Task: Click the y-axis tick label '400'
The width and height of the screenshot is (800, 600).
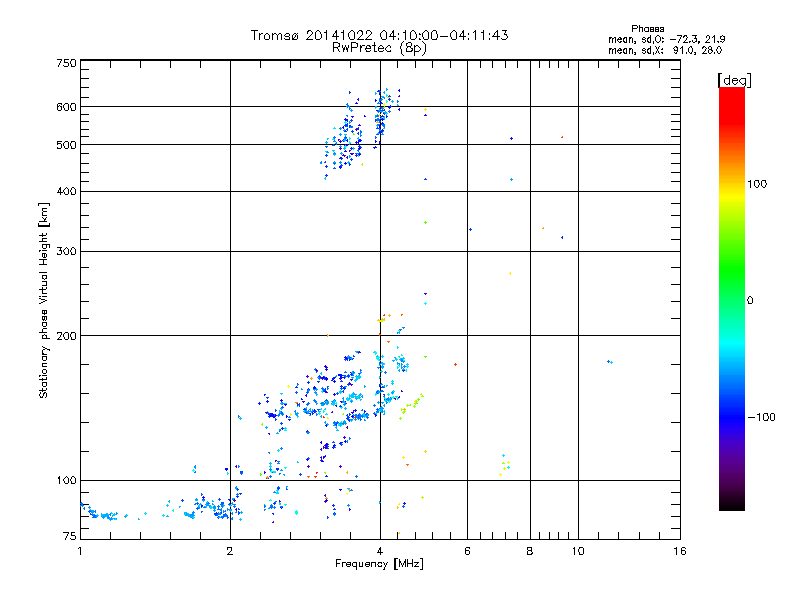Action: coord(66,192)
